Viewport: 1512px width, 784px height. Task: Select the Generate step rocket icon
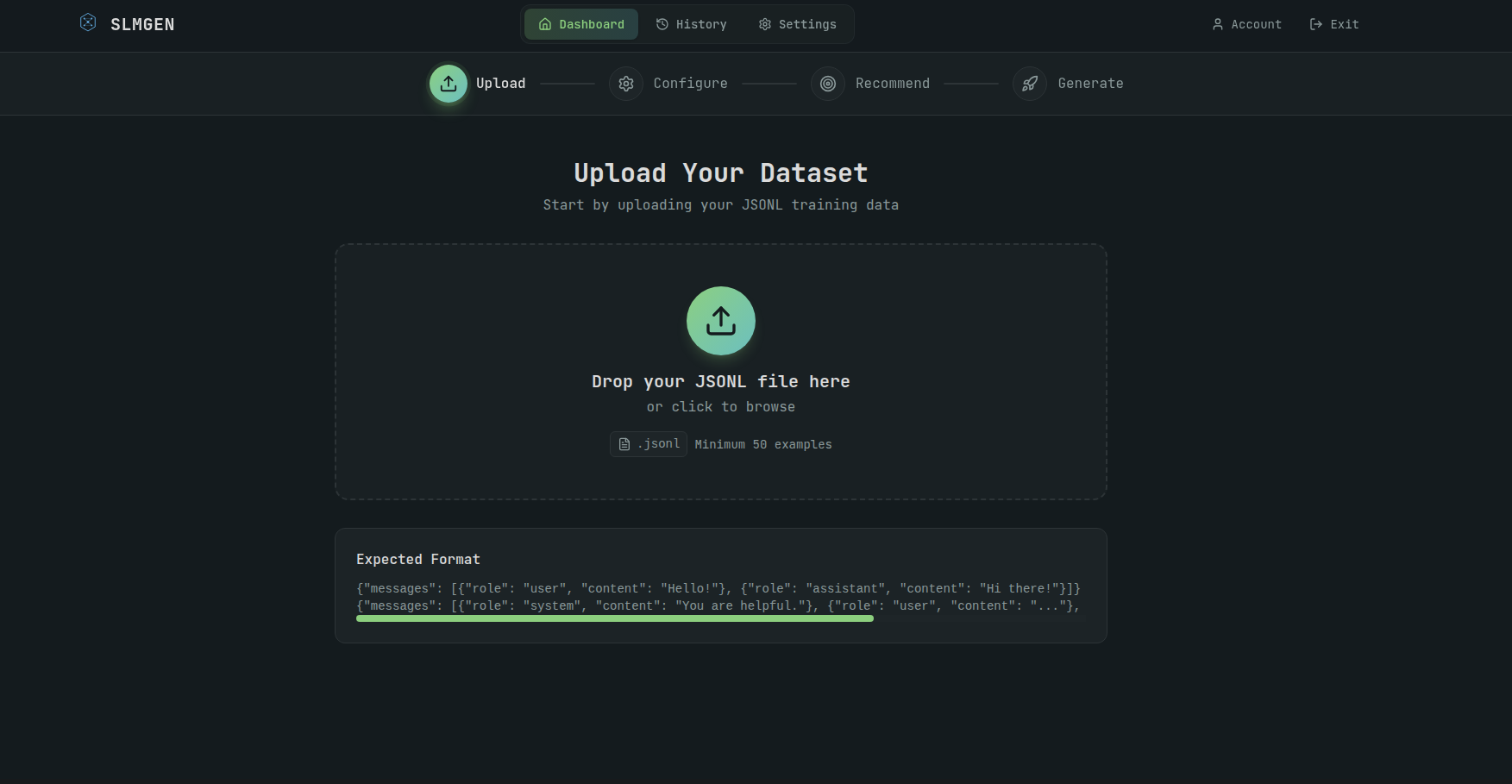1030,84
